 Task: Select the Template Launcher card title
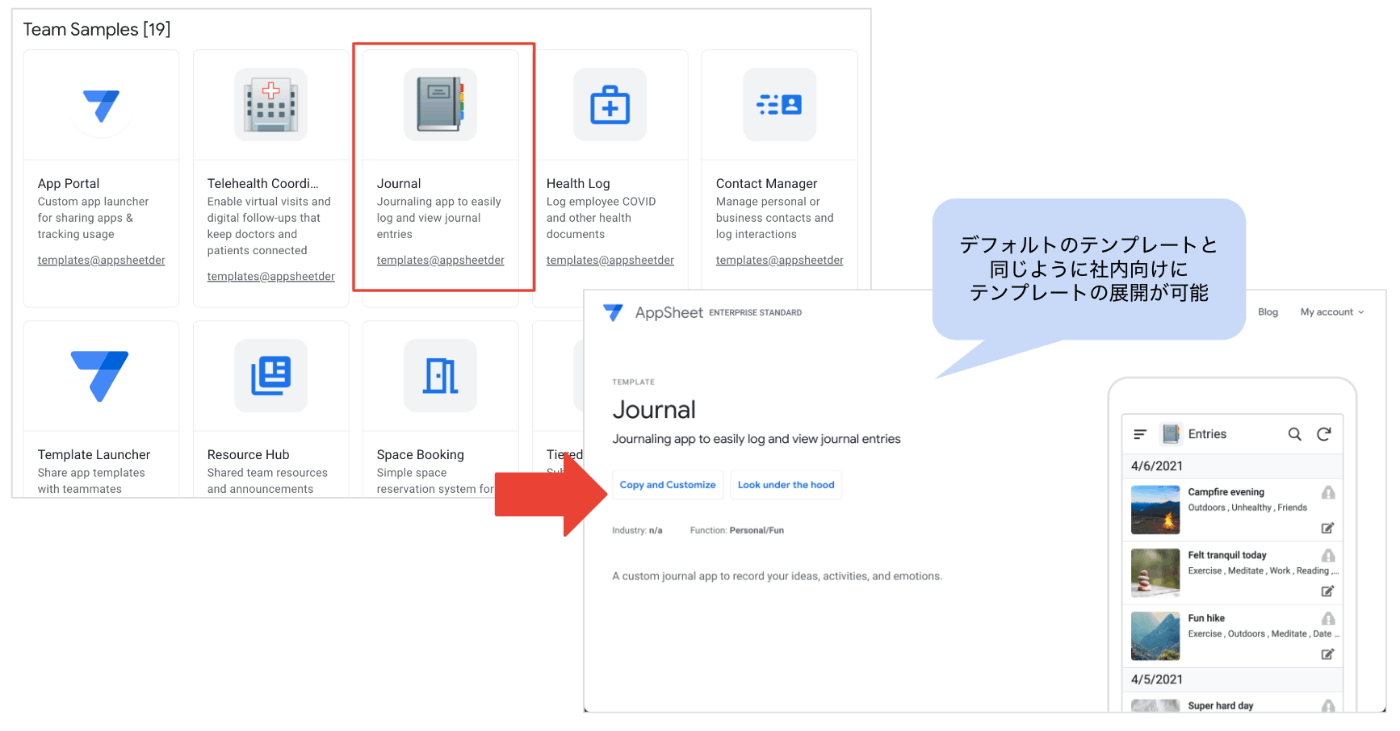pos(94,454)
